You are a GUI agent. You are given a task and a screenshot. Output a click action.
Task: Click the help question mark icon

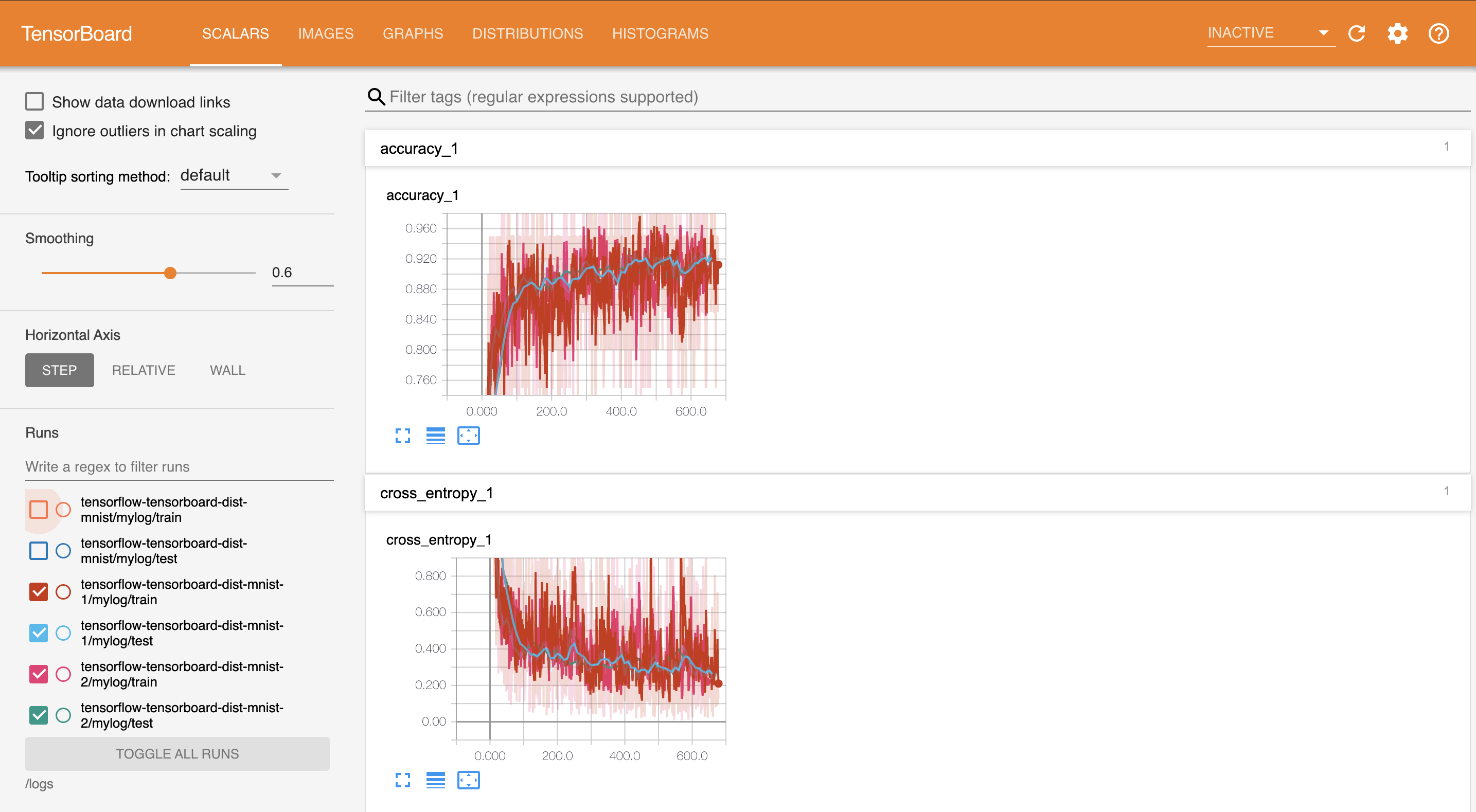coord(1438,34)
